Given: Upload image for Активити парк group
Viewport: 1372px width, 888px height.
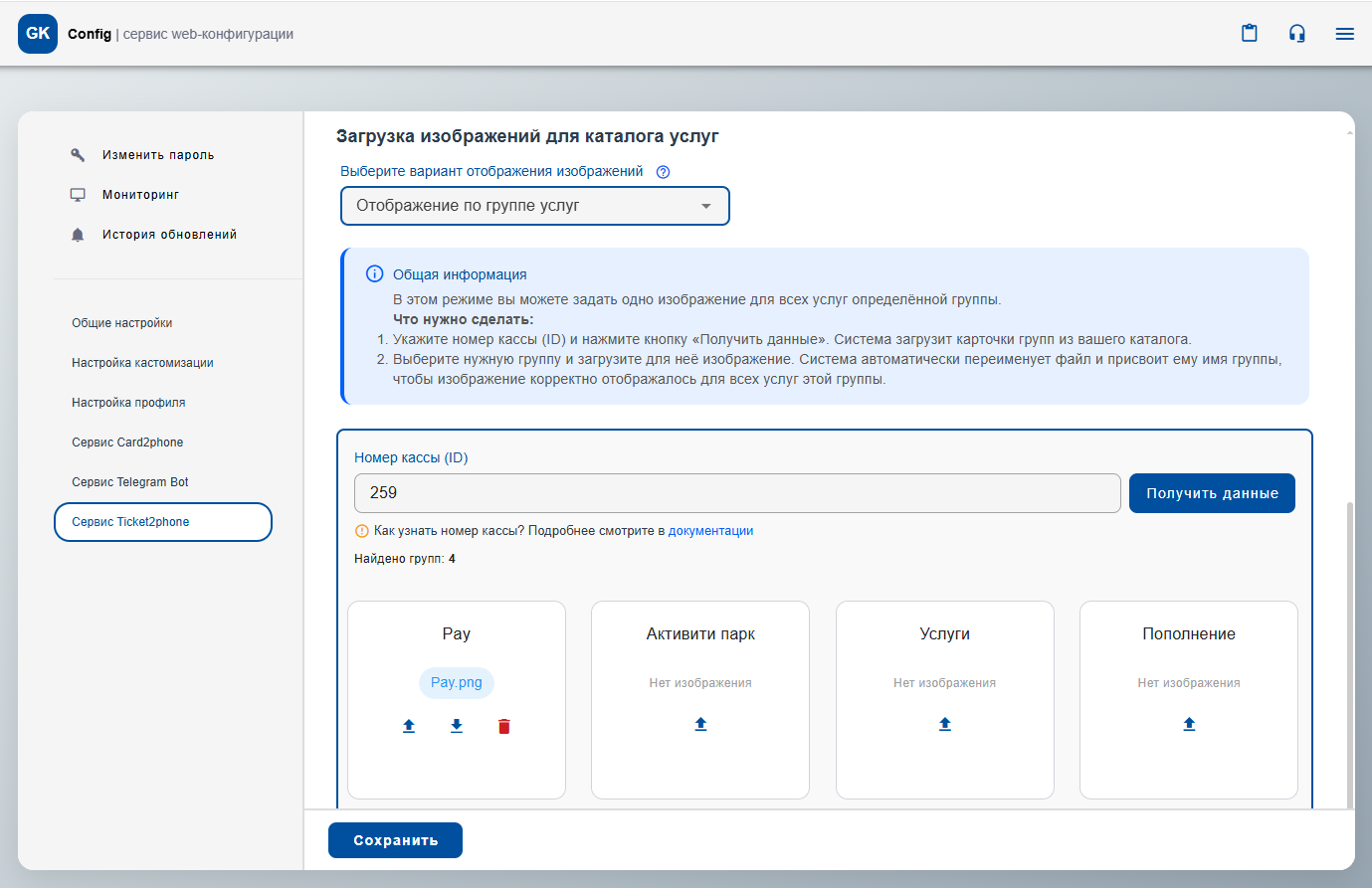Looking at the screenshot, I should point(700,724).
